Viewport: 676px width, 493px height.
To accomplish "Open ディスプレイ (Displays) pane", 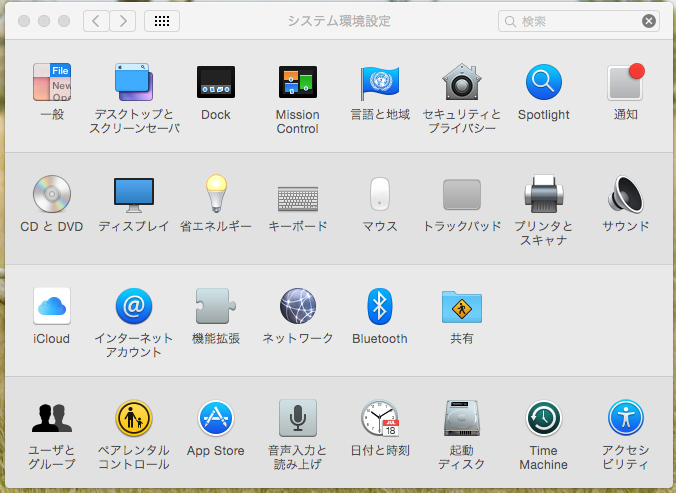I will click(134, 195).
